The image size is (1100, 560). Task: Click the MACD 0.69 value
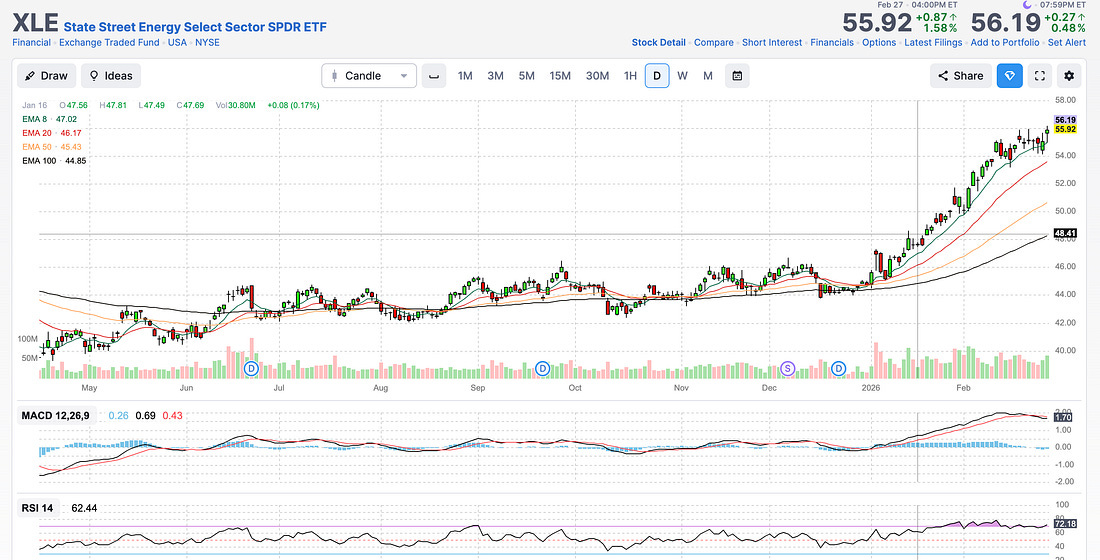point(145,415)
